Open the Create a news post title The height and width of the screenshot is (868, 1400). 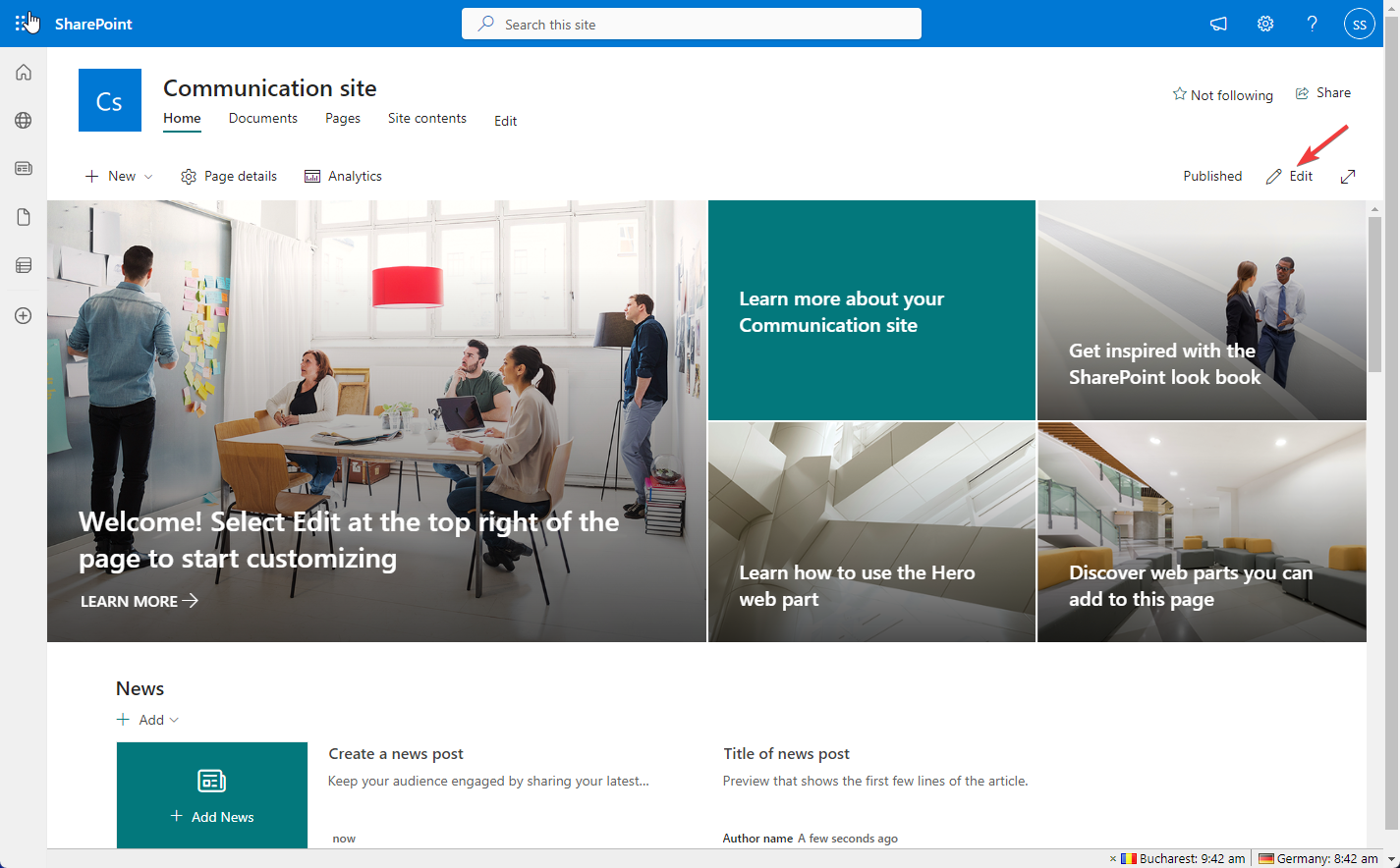(x=396, y=754)
